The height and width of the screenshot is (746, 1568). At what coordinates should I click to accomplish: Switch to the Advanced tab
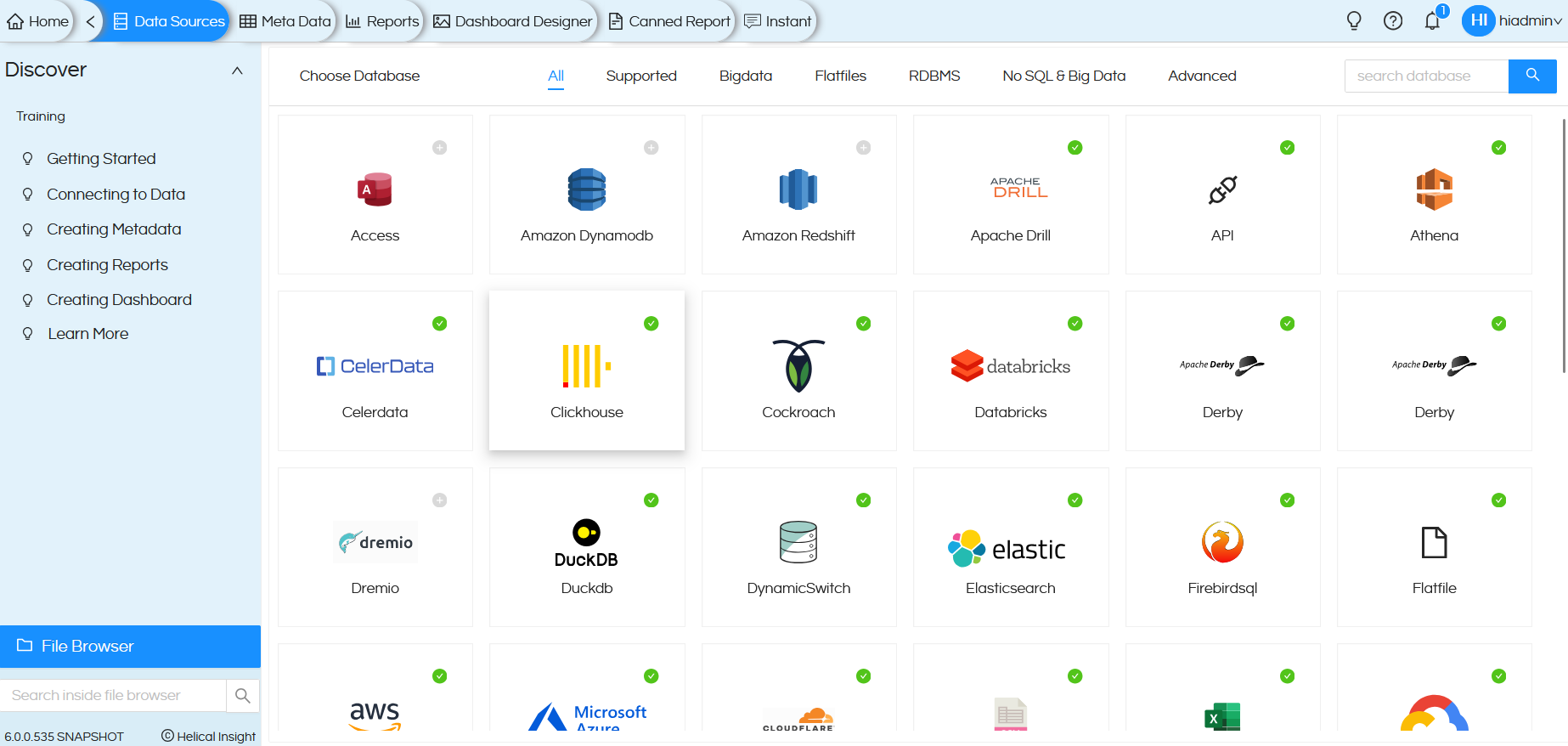click(1202, 76)
